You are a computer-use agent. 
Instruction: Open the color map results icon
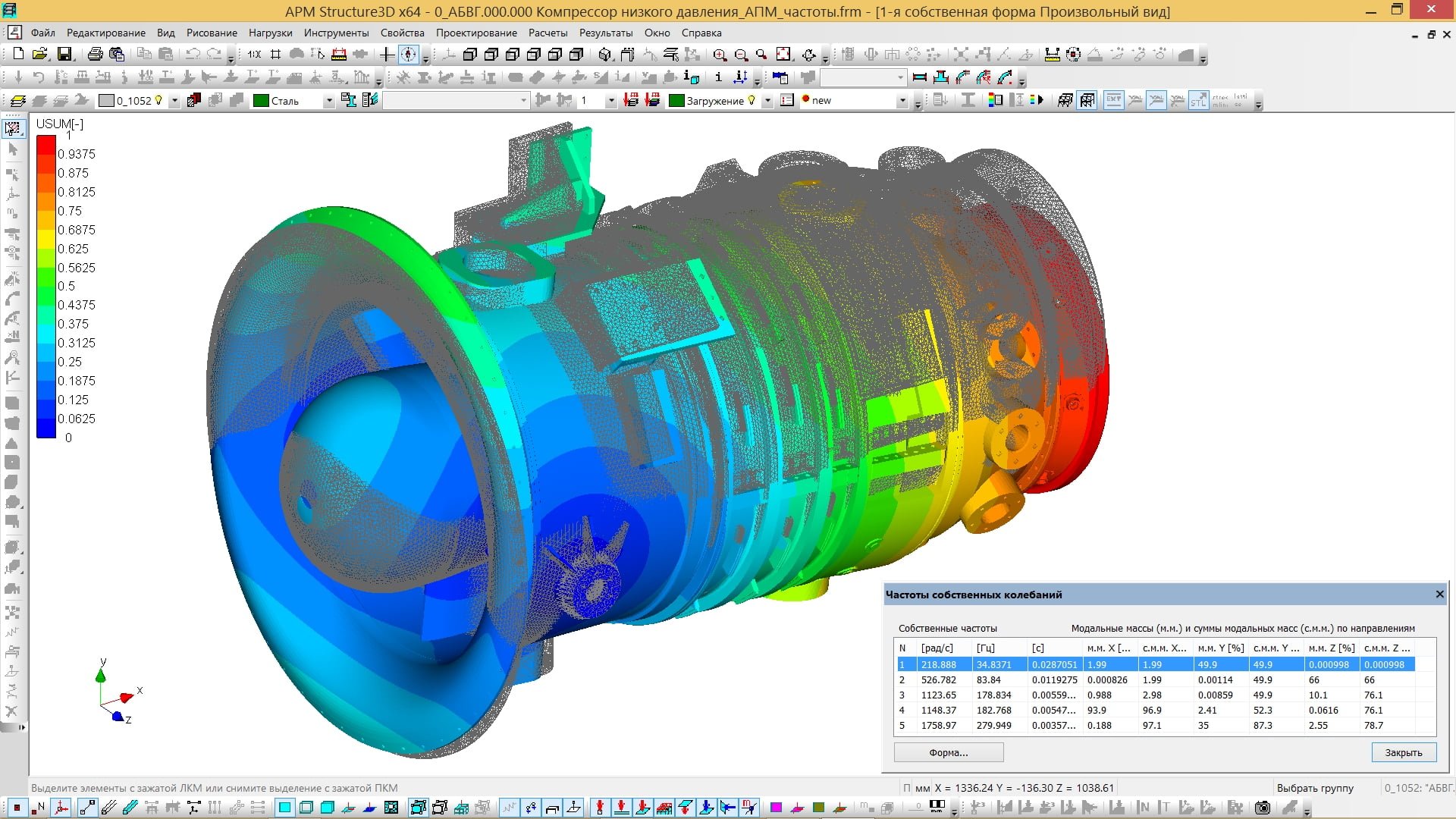(x=996, y=100)
